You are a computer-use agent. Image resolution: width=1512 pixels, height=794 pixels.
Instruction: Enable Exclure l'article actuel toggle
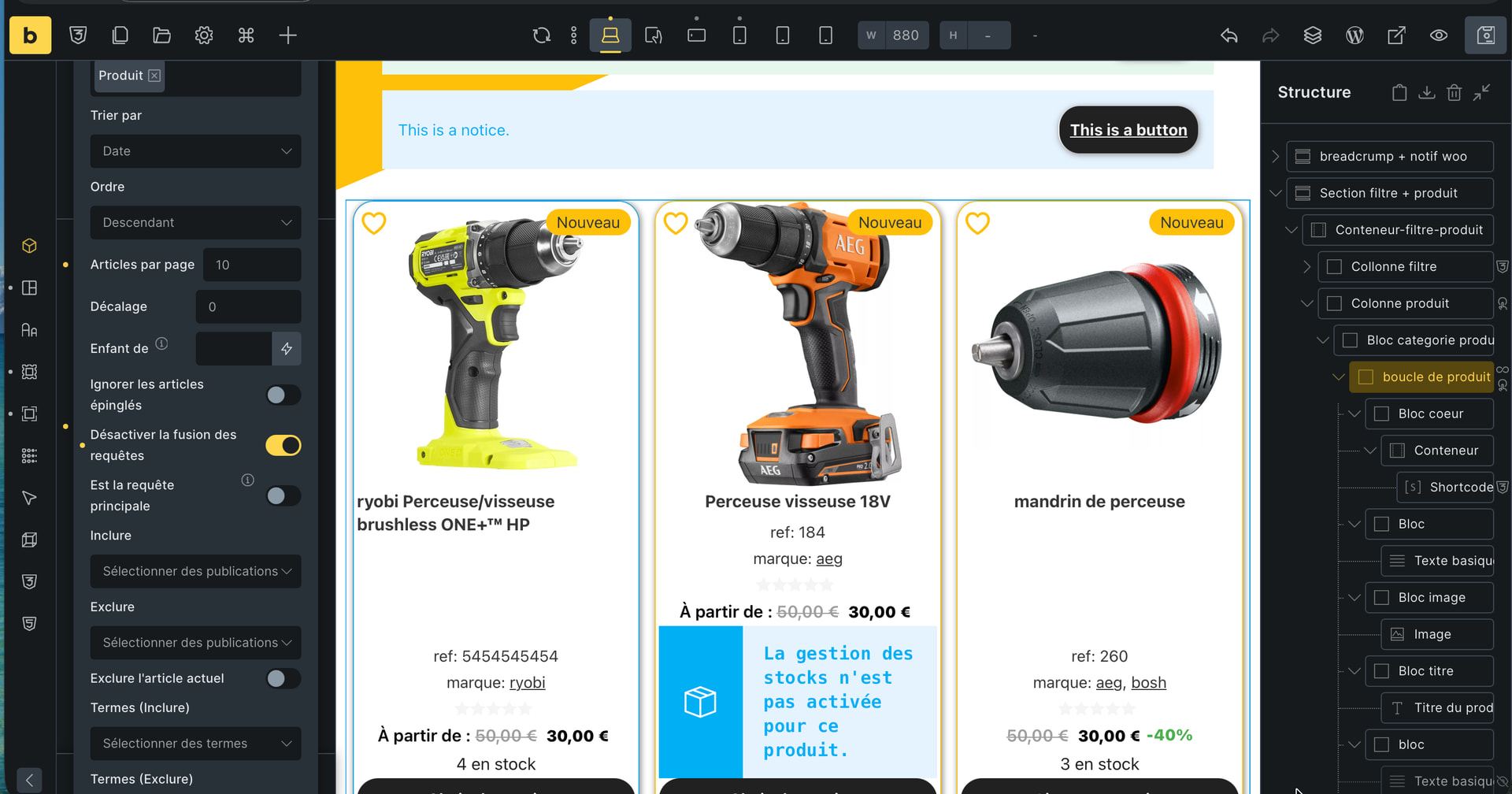pyautogui.click(x=283, y=678)
